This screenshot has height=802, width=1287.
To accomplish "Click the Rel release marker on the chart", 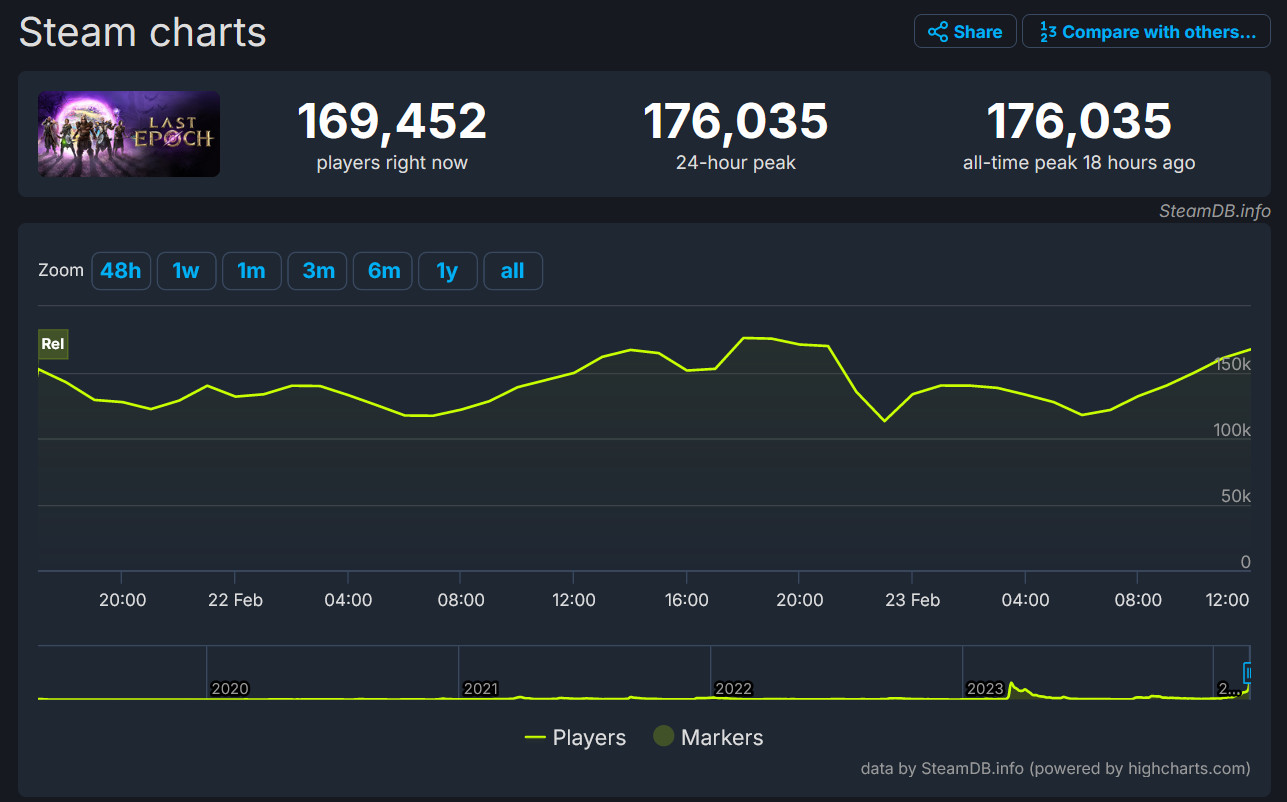I will [x=53, y=344].
